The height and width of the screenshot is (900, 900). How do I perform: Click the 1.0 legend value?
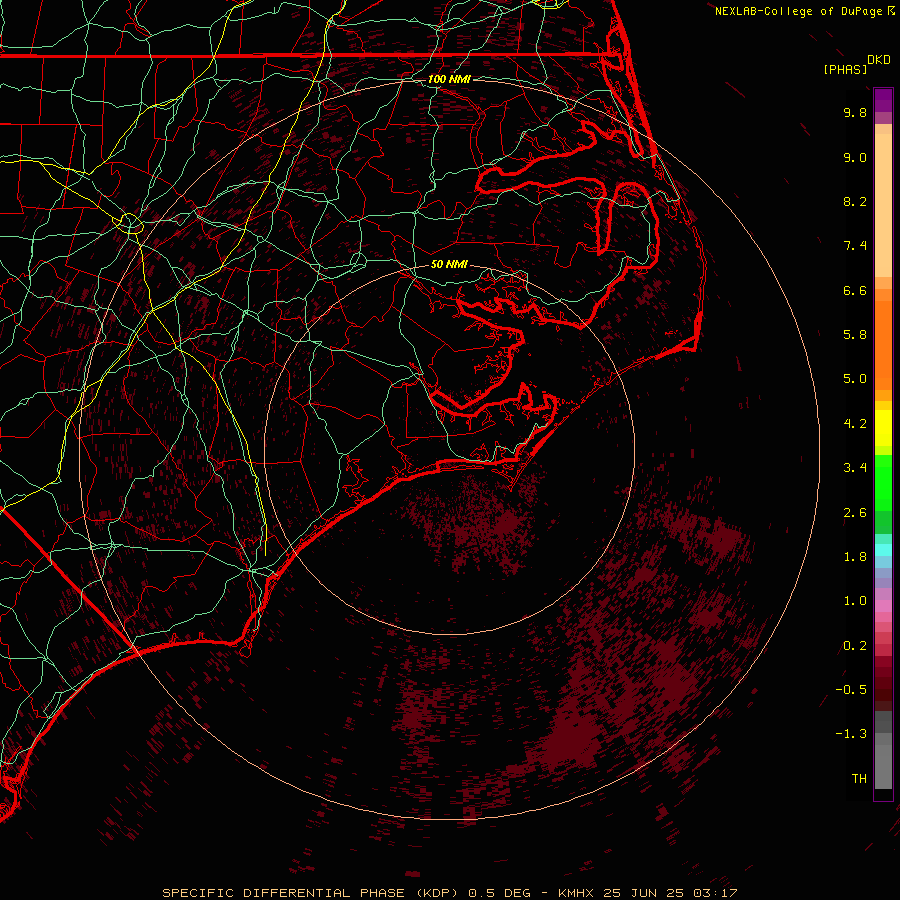[855, 601]
